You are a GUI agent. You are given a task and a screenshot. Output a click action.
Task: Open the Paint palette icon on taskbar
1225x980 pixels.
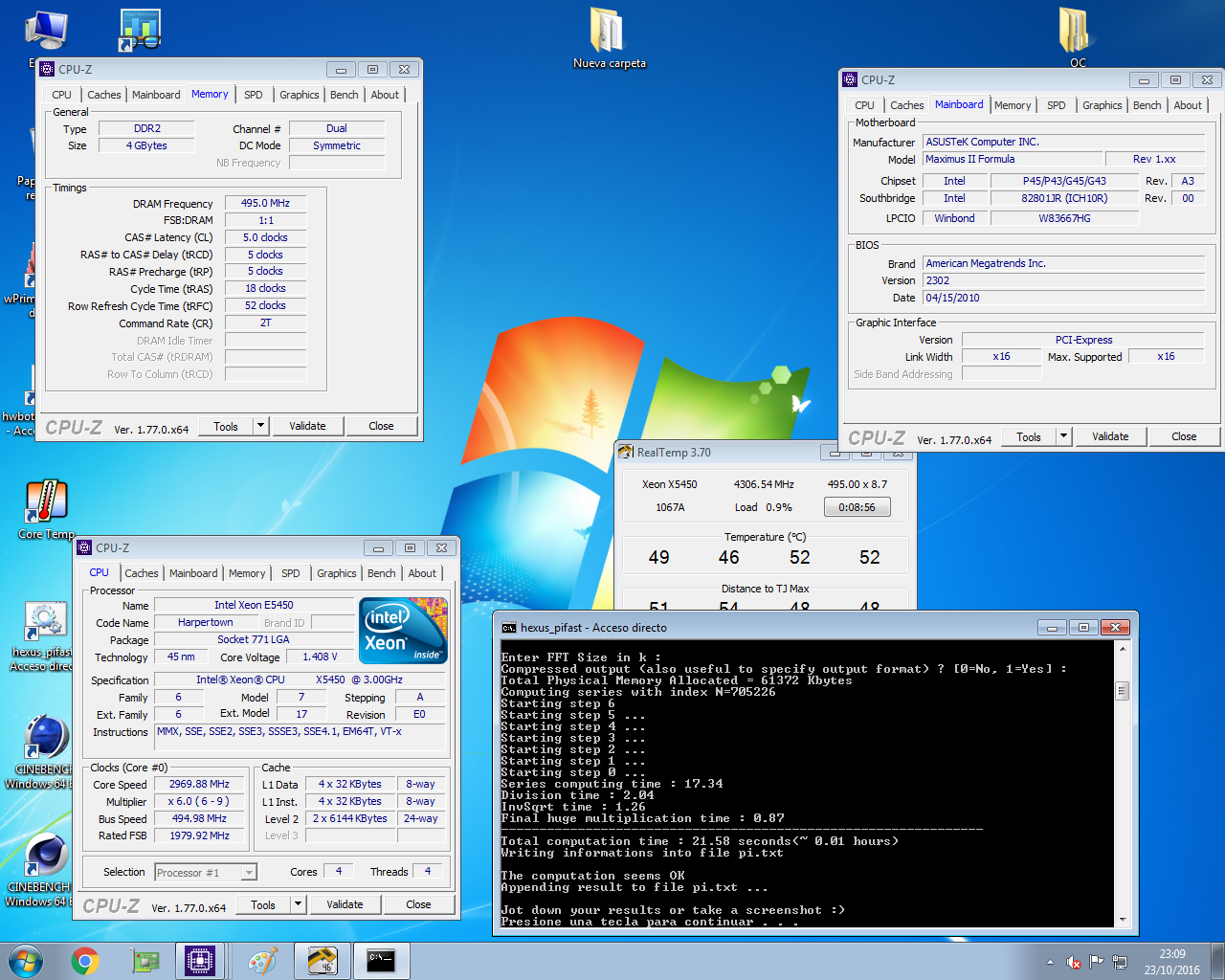(261, 961)
